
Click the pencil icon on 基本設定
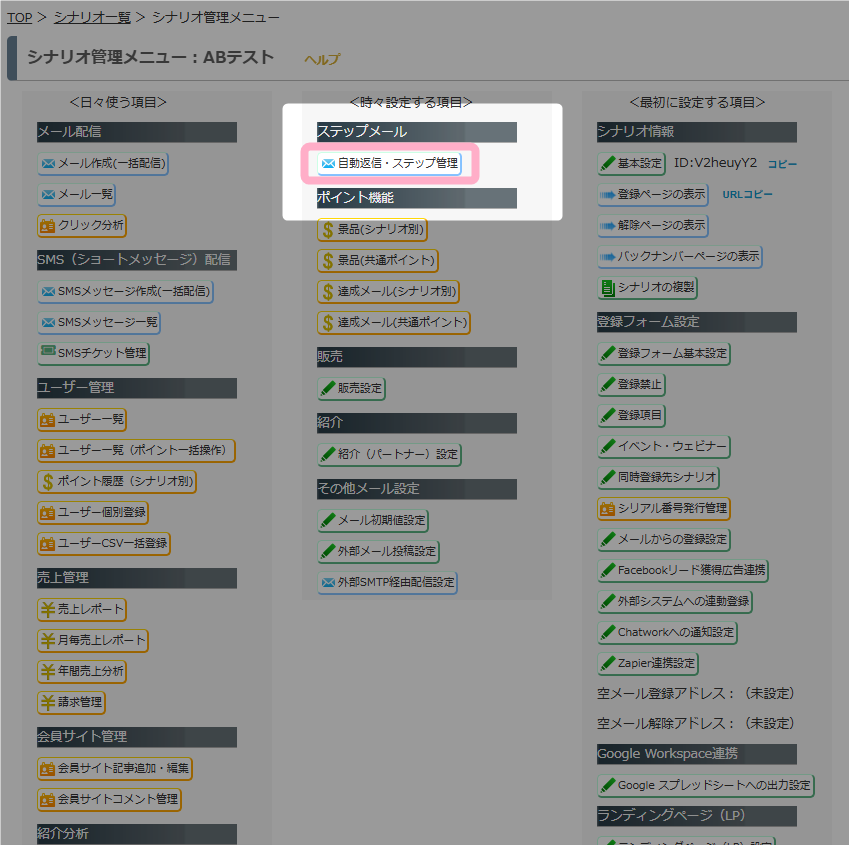click(608, 163)
